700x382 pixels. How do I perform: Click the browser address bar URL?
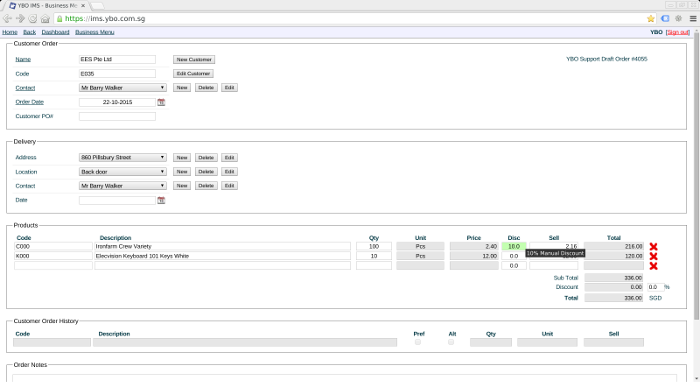tap(105, 19)
